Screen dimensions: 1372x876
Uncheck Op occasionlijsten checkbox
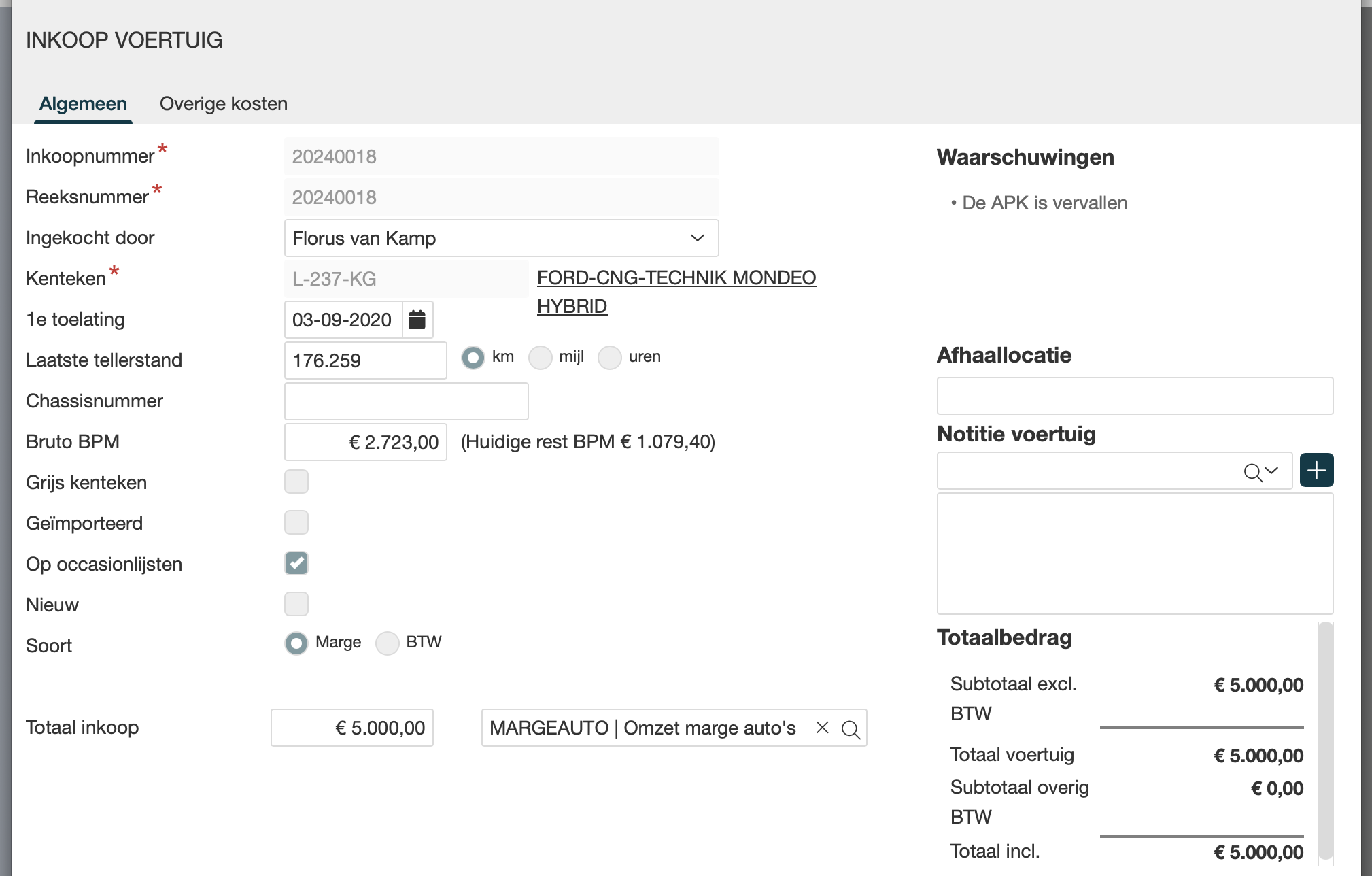[296, 563]
